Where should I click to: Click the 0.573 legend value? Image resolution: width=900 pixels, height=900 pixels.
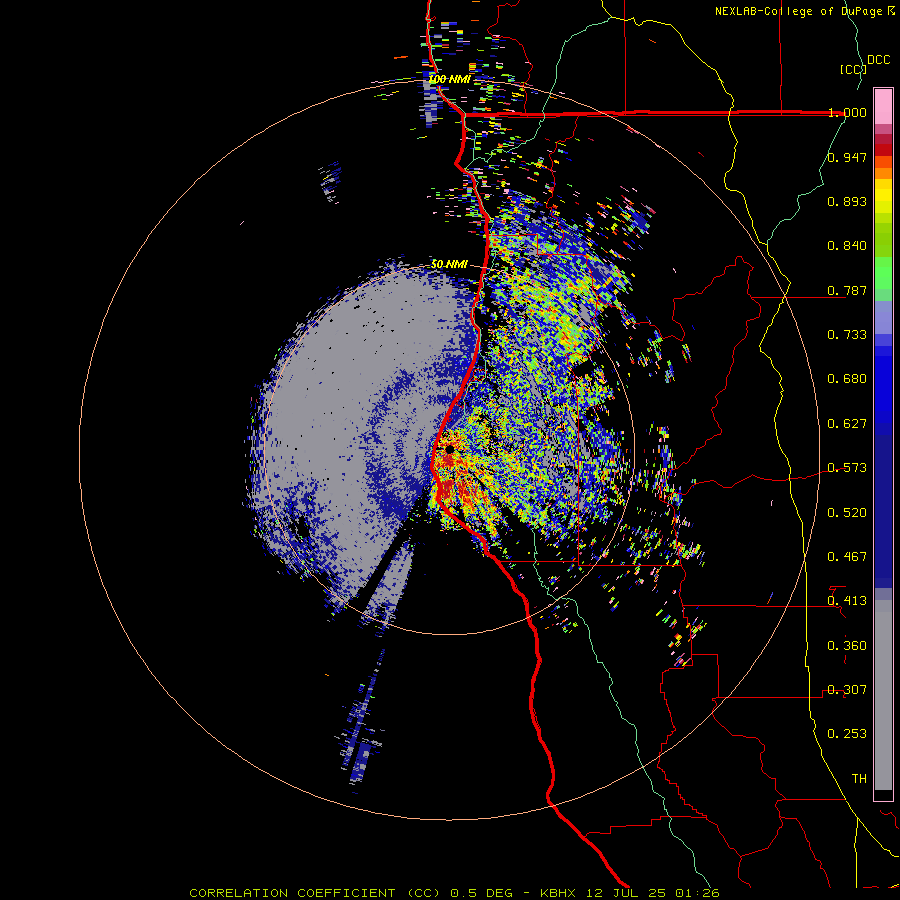(x=847, y=468)
